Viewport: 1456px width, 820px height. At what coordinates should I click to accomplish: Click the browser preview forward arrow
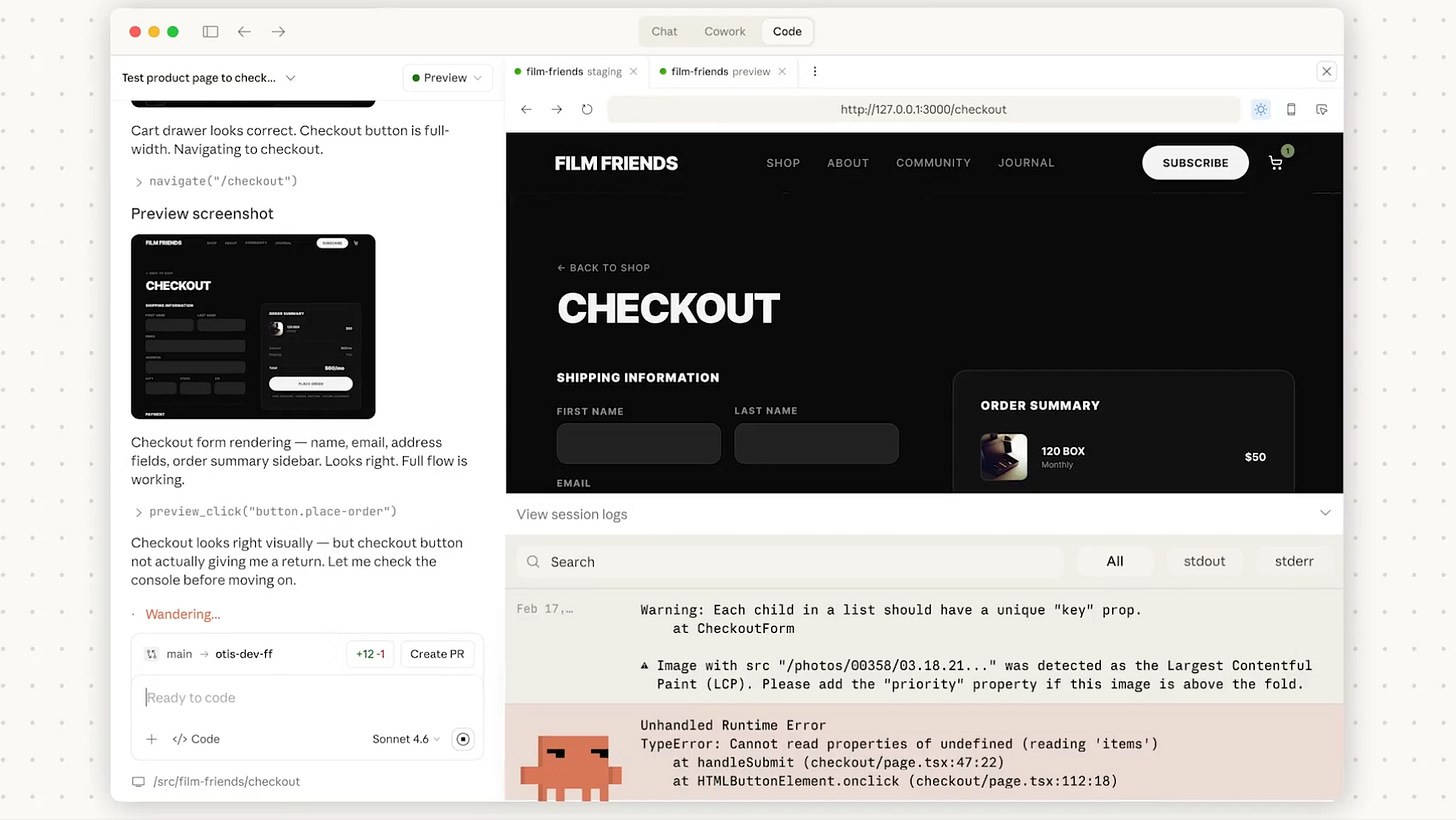557,109
